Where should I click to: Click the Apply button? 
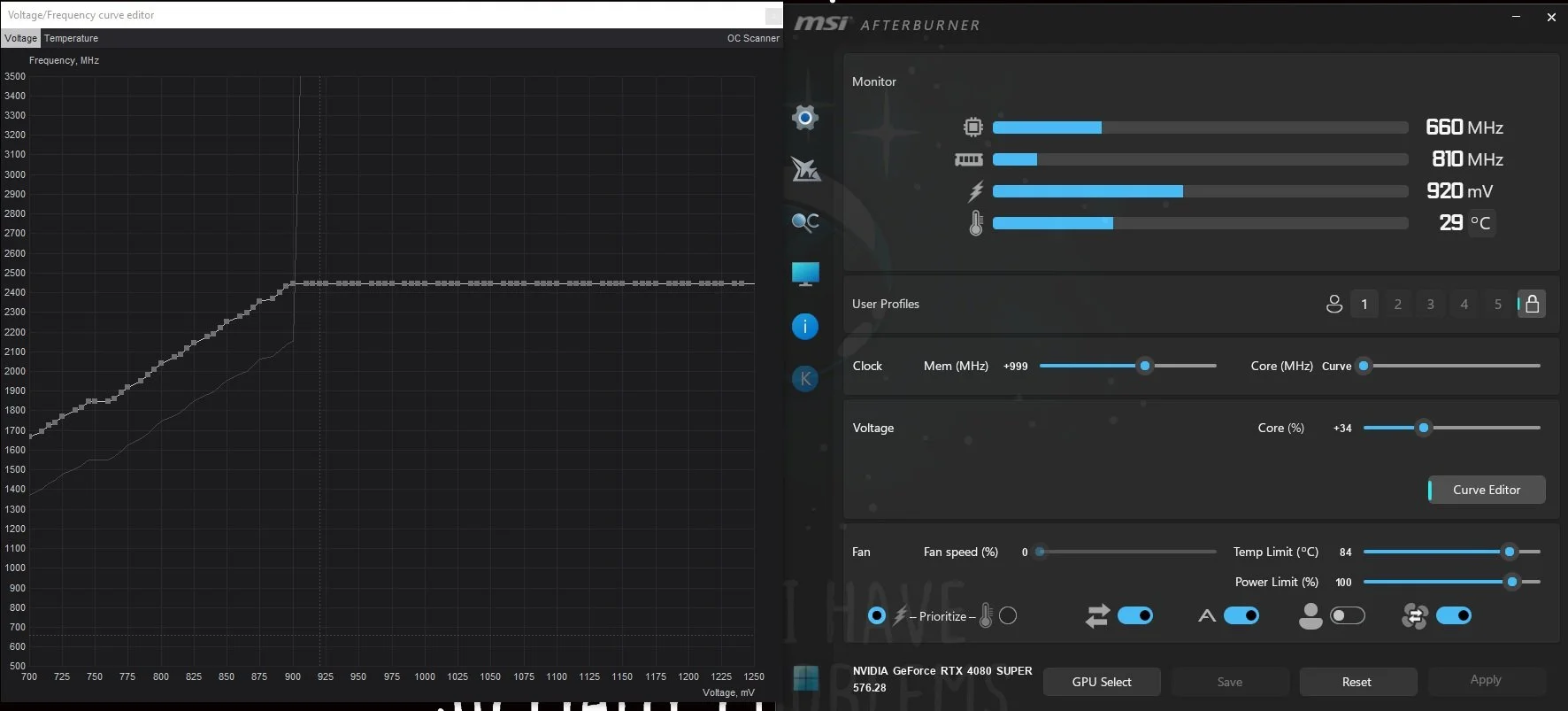click(1486, 680)
